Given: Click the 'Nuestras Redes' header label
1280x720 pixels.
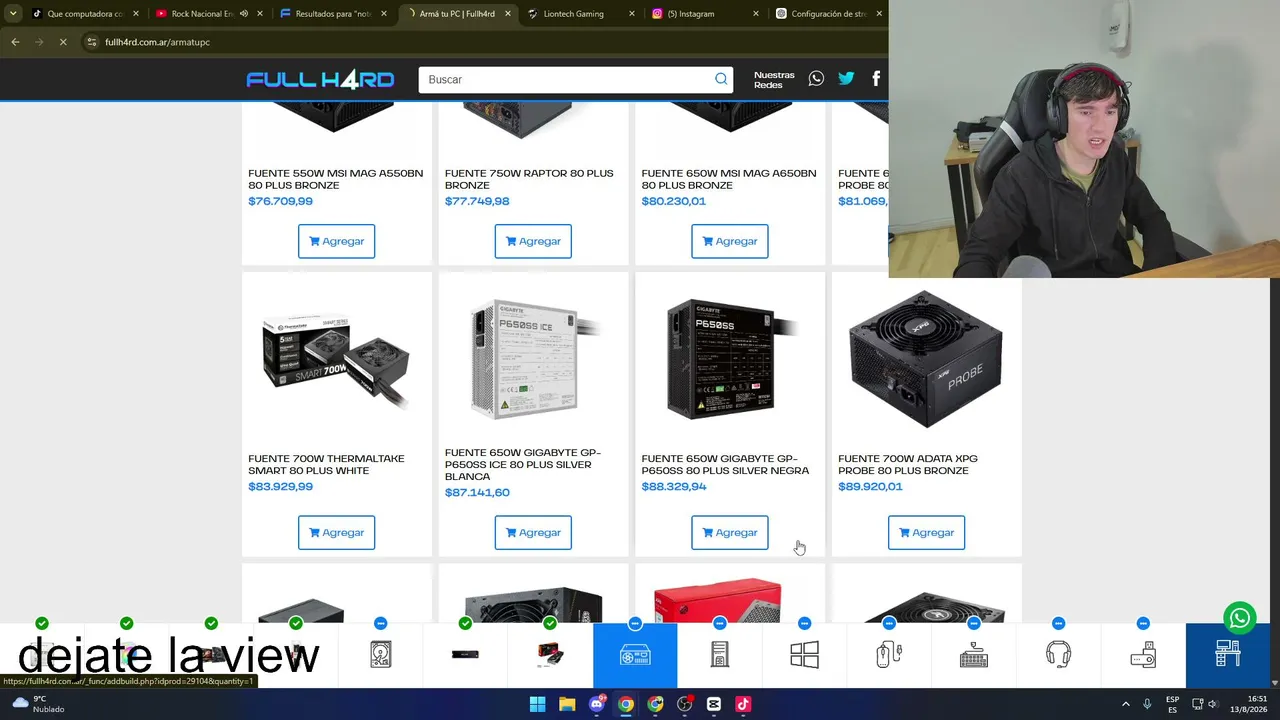Looking at the screenshot, I should point(774,80).
